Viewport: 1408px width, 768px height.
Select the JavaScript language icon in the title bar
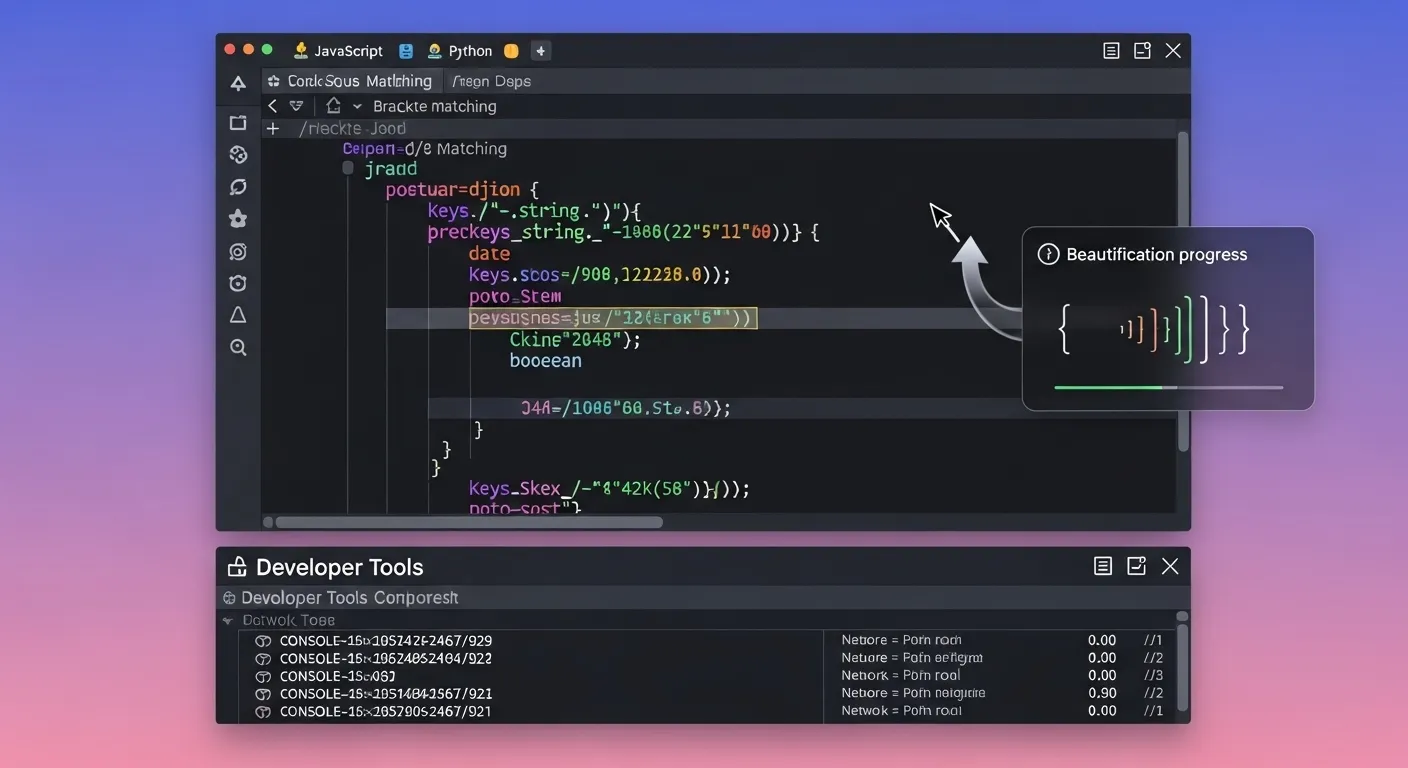point(302,50)
